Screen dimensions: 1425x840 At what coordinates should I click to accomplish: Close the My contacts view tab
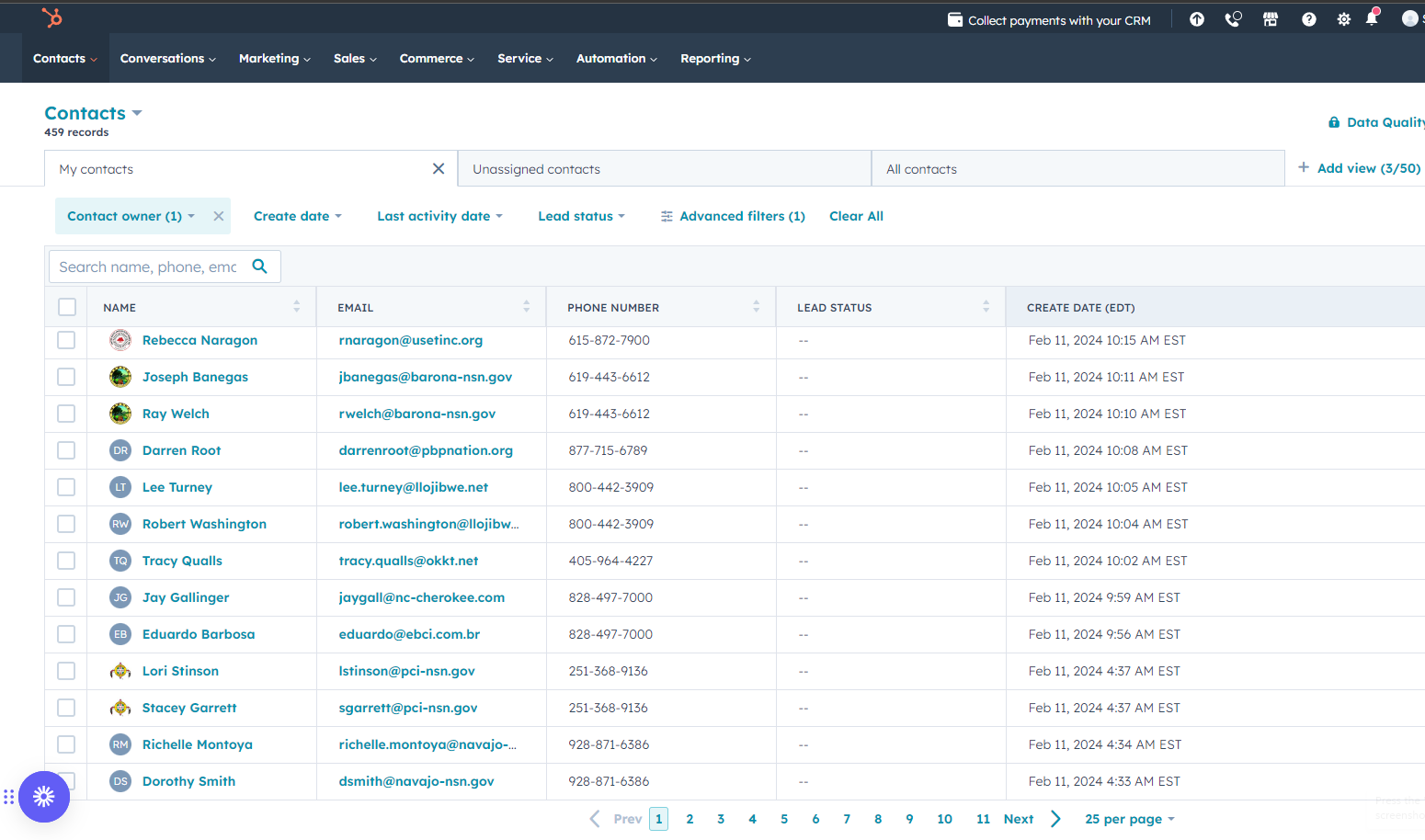pos(439,168)
